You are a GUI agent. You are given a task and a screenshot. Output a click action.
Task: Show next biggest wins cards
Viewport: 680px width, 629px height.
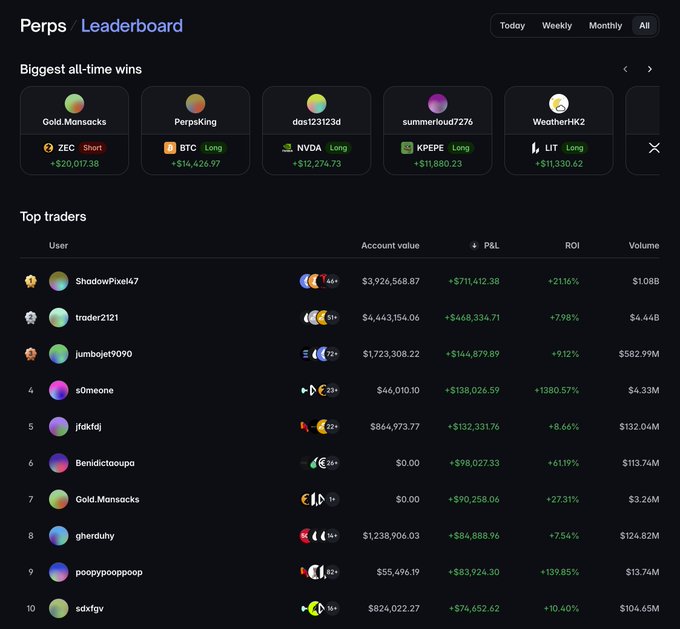(649, 69)
